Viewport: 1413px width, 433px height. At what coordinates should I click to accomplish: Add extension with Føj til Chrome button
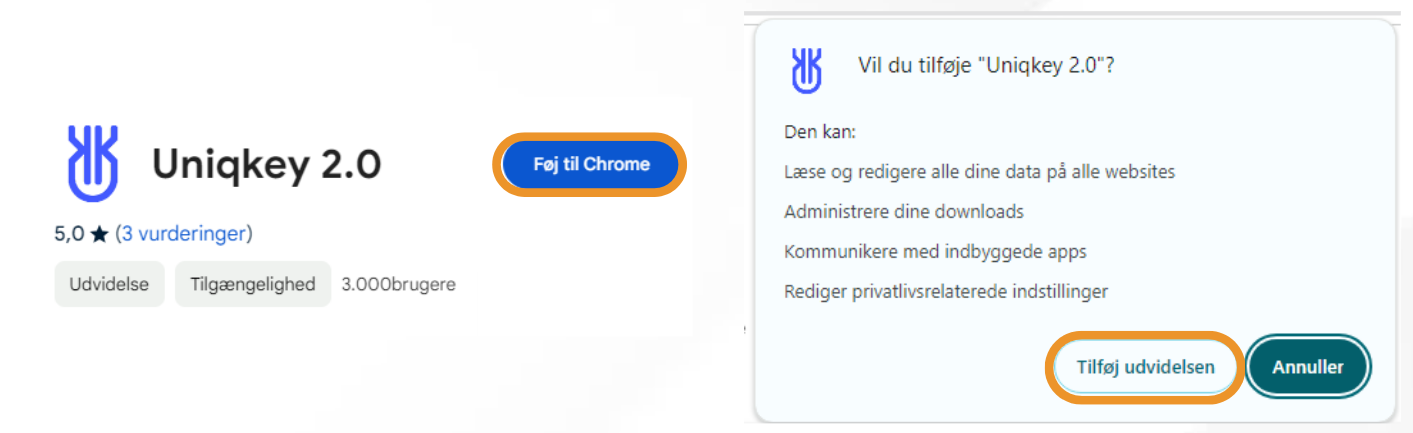click(x=591, y=164)
